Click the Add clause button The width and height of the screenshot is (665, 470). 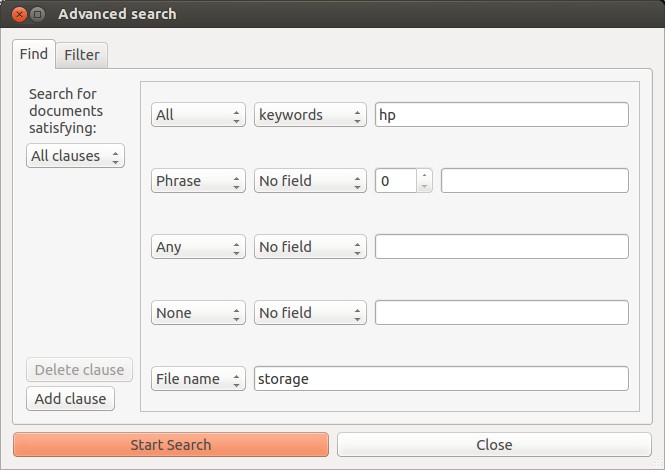[x=70, y=399]
